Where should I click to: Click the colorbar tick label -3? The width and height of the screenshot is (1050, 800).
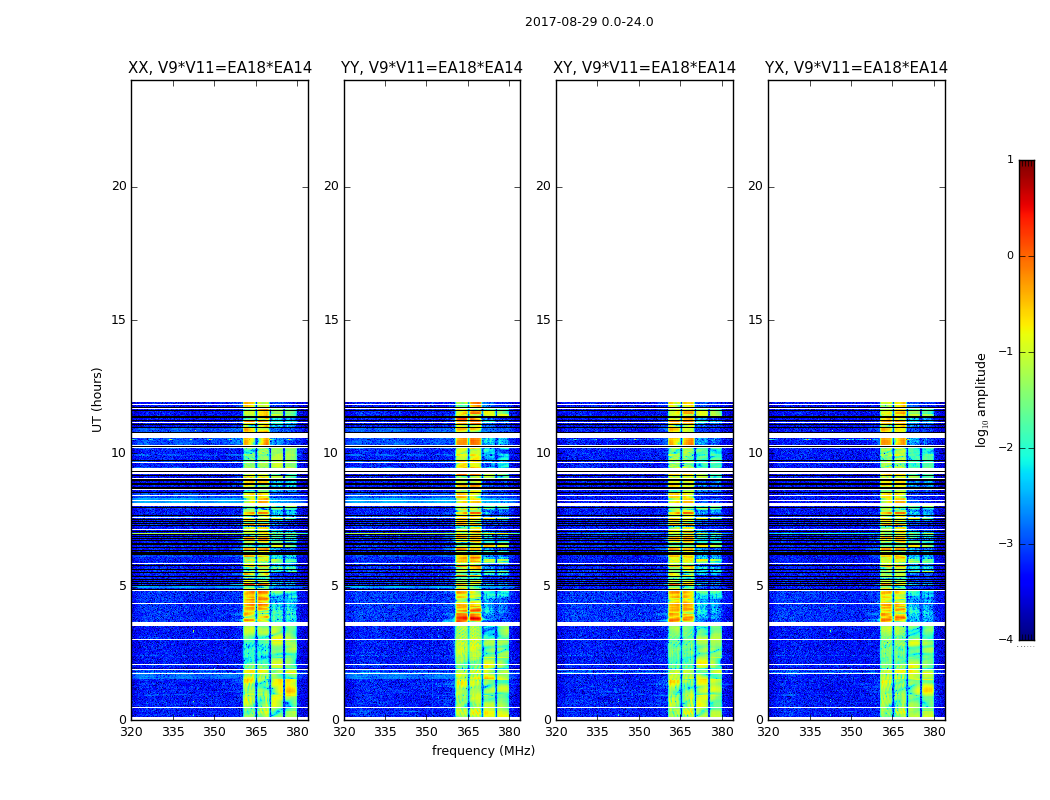coord(1006,544)
